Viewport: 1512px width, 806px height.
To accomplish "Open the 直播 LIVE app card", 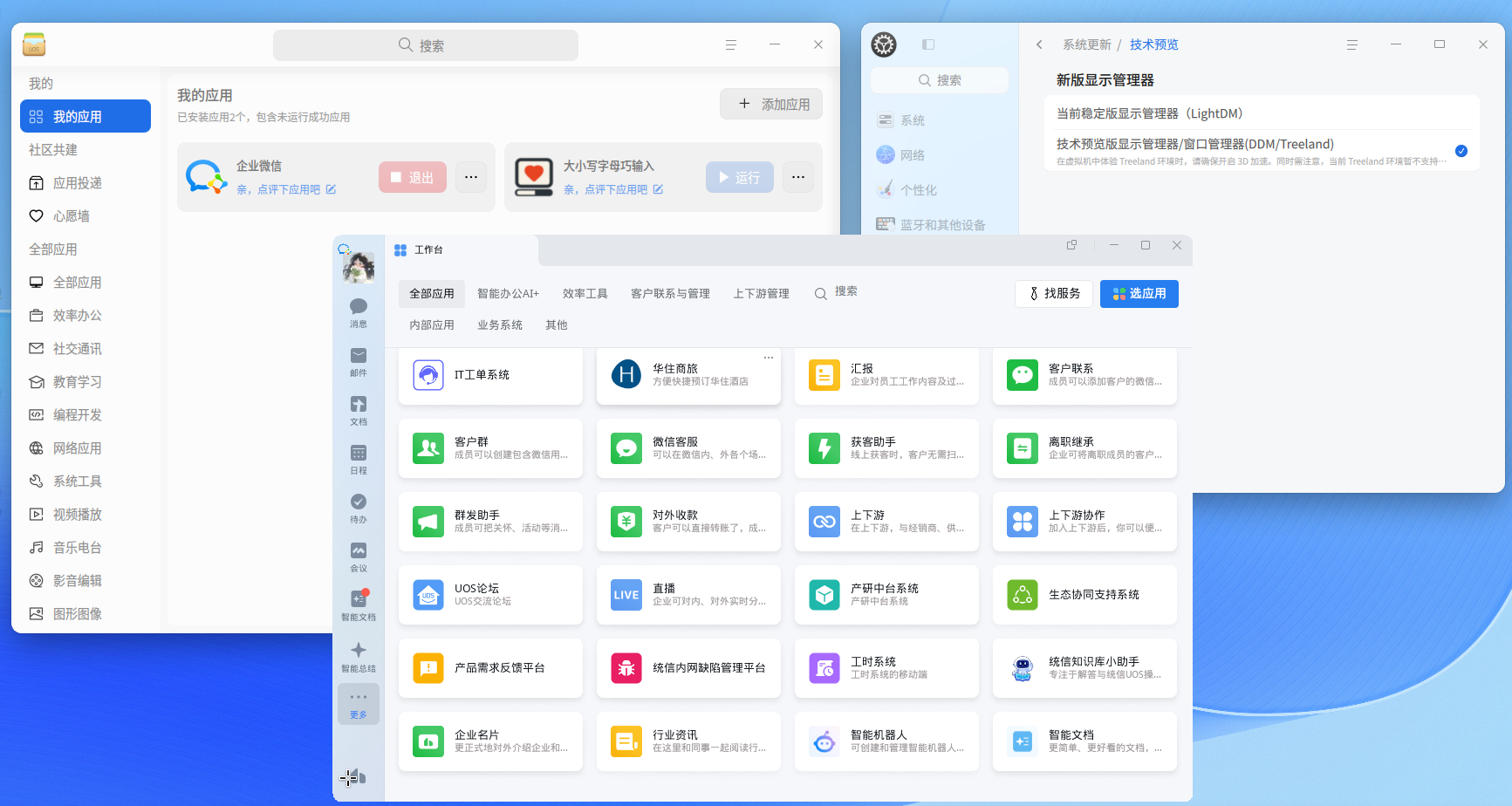I will (x=688, y=595).
